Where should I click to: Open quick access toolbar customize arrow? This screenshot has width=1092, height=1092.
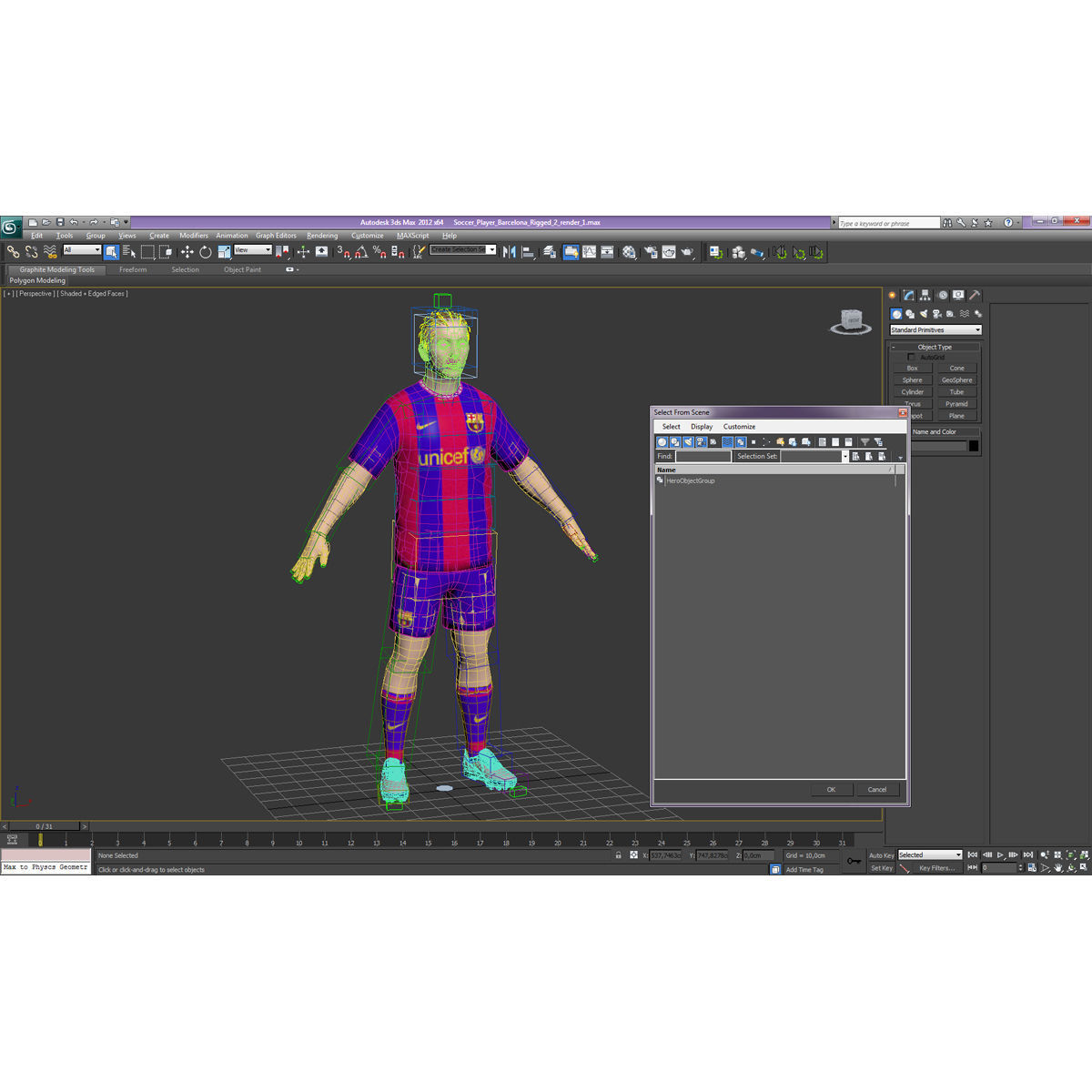point(126,222)
